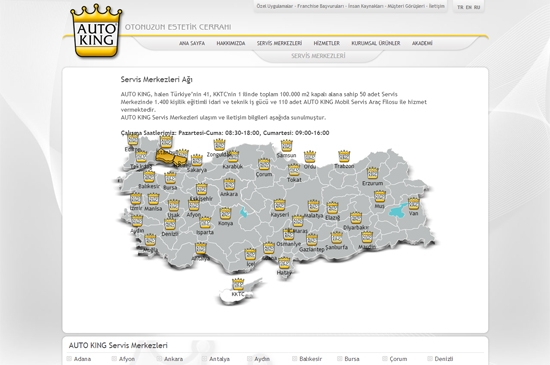Image resolution: width=550 pixels, height=365 pixels.
Task: Tick the Antalya checkbox in list
Action: pos(204,358)
